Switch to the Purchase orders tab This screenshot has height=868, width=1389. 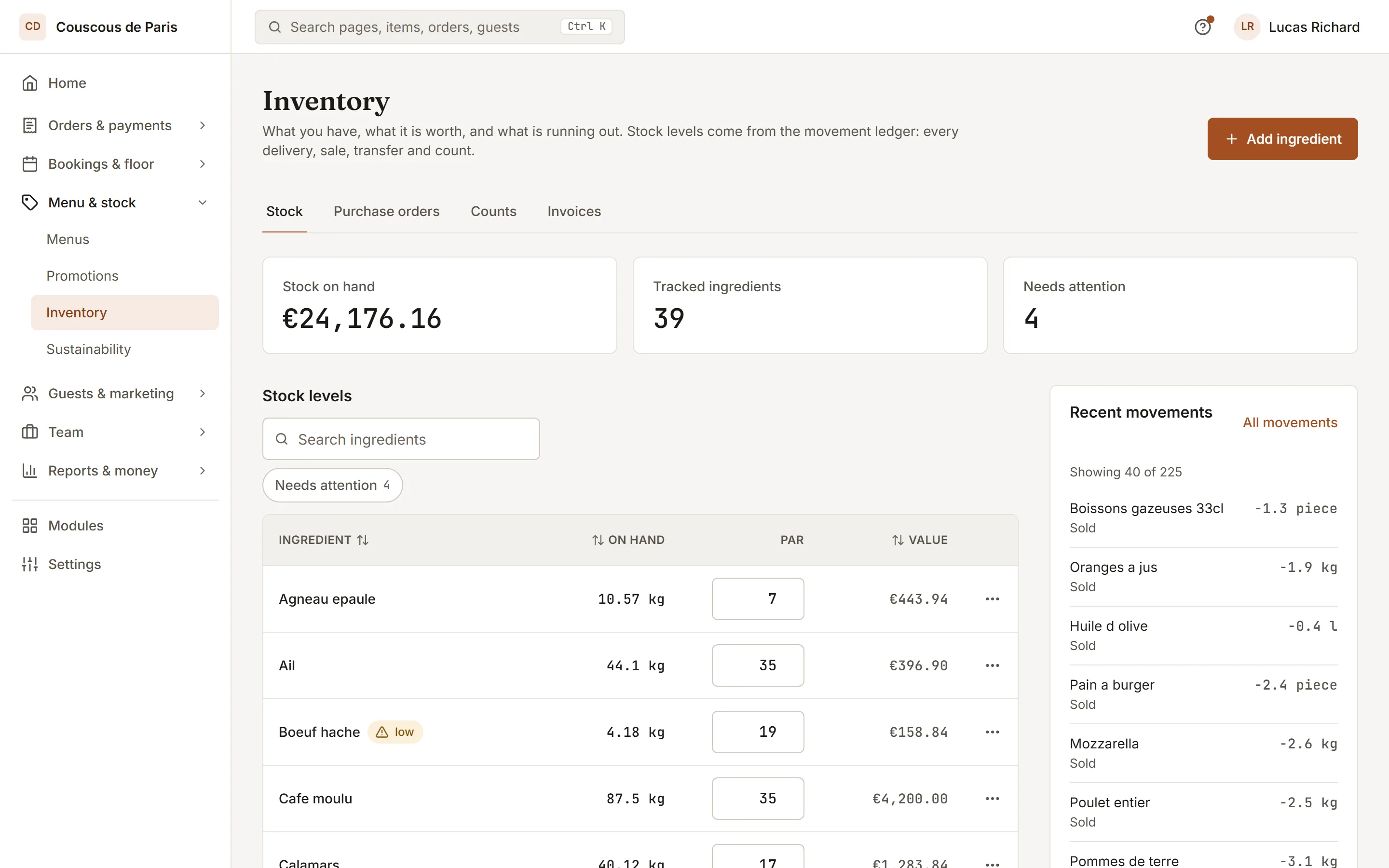pyautogui.click(x=386, y=211)
